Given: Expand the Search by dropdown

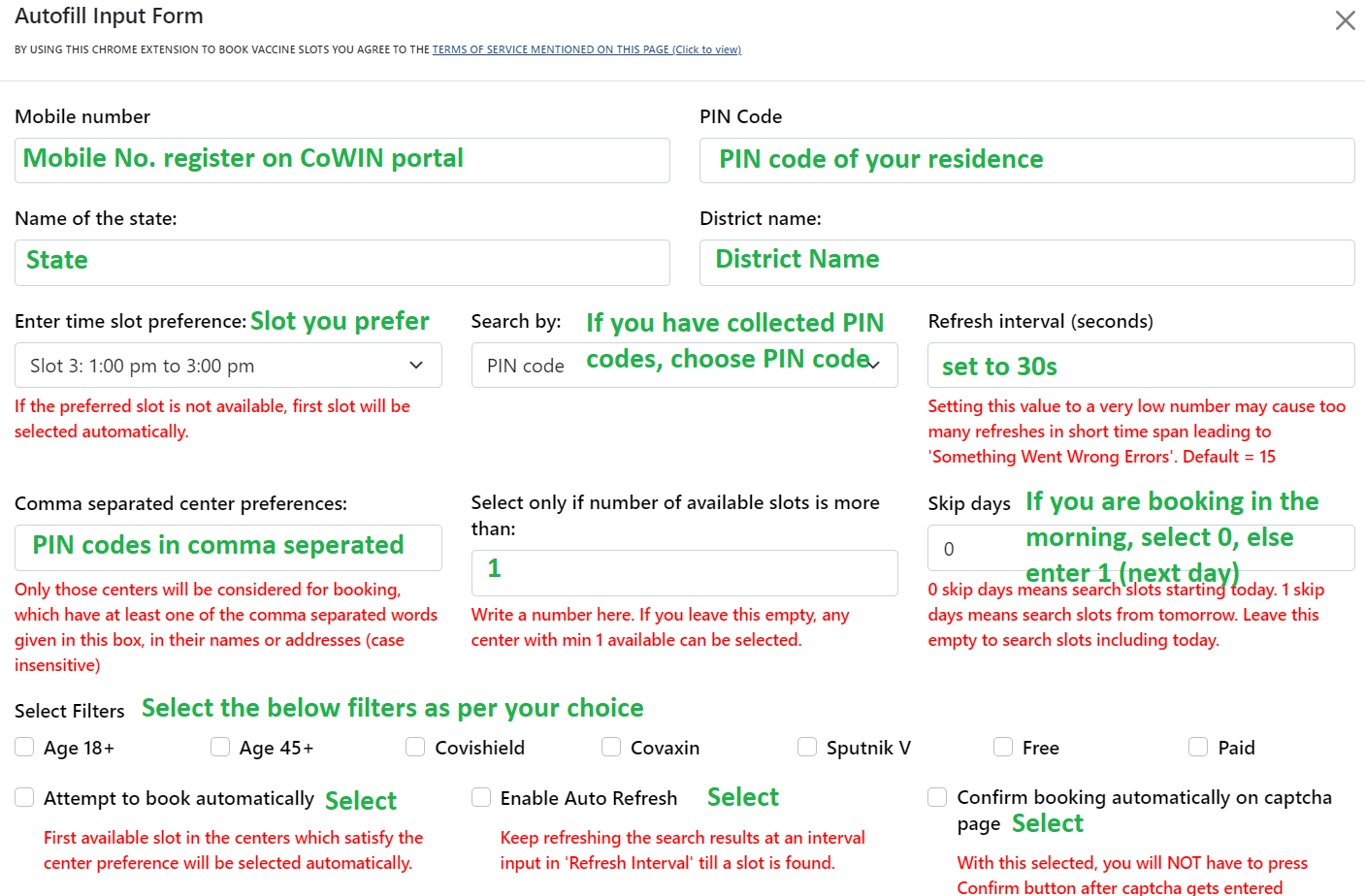Looking at the screenshot, I should pos(684,366).
